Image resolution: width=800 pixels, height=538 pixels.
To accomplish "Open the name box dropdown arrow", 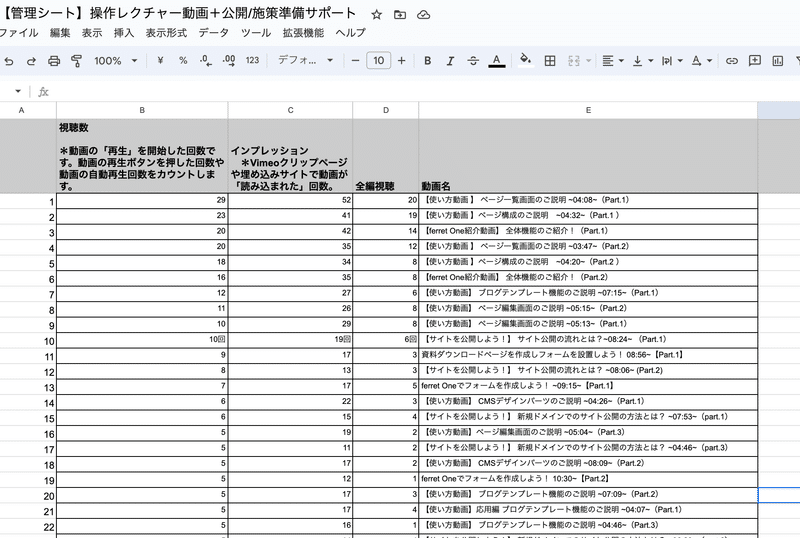I will [18, 91].
